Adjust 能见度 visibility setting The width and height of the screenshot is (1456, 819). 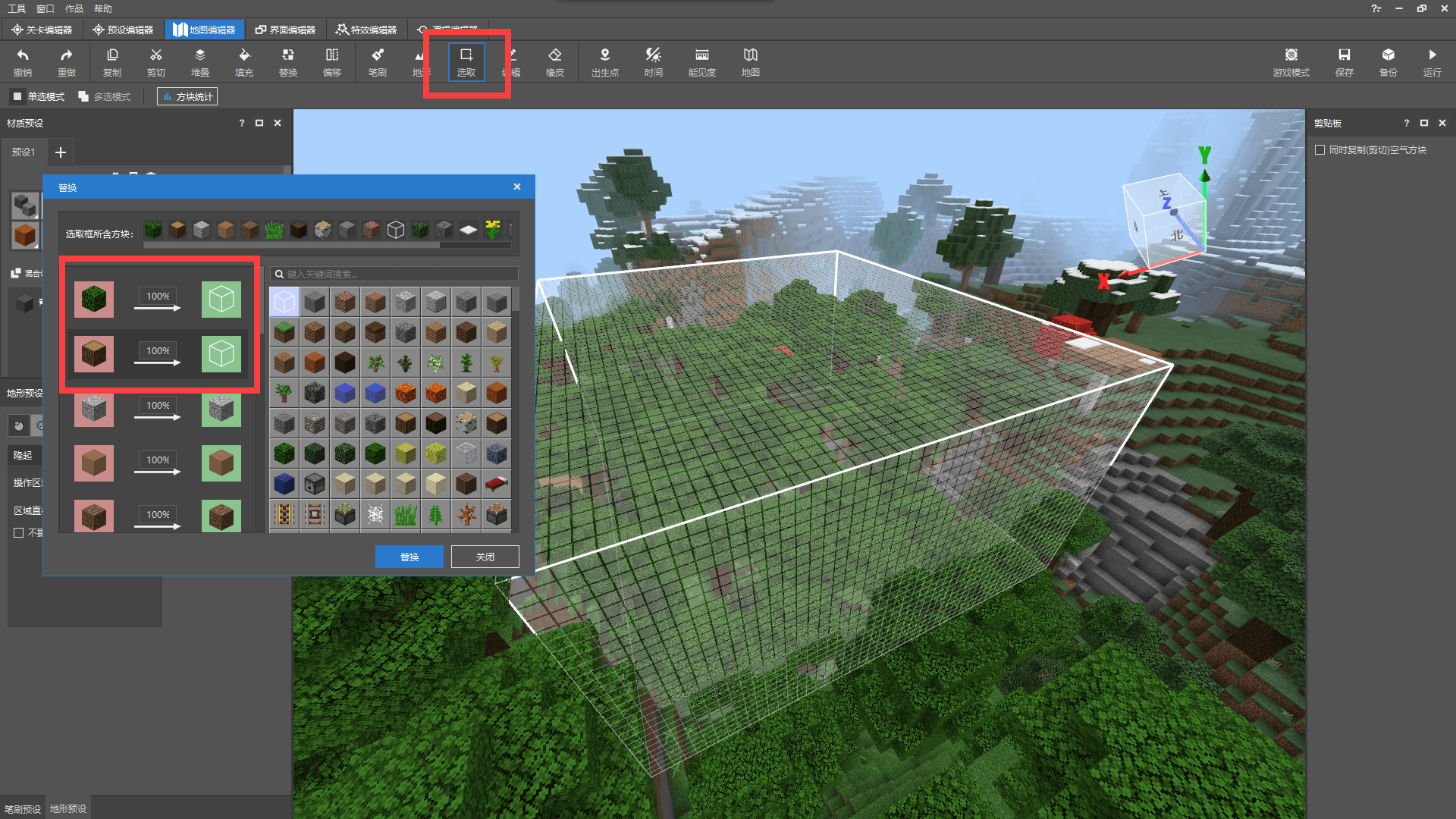(702, 62)
